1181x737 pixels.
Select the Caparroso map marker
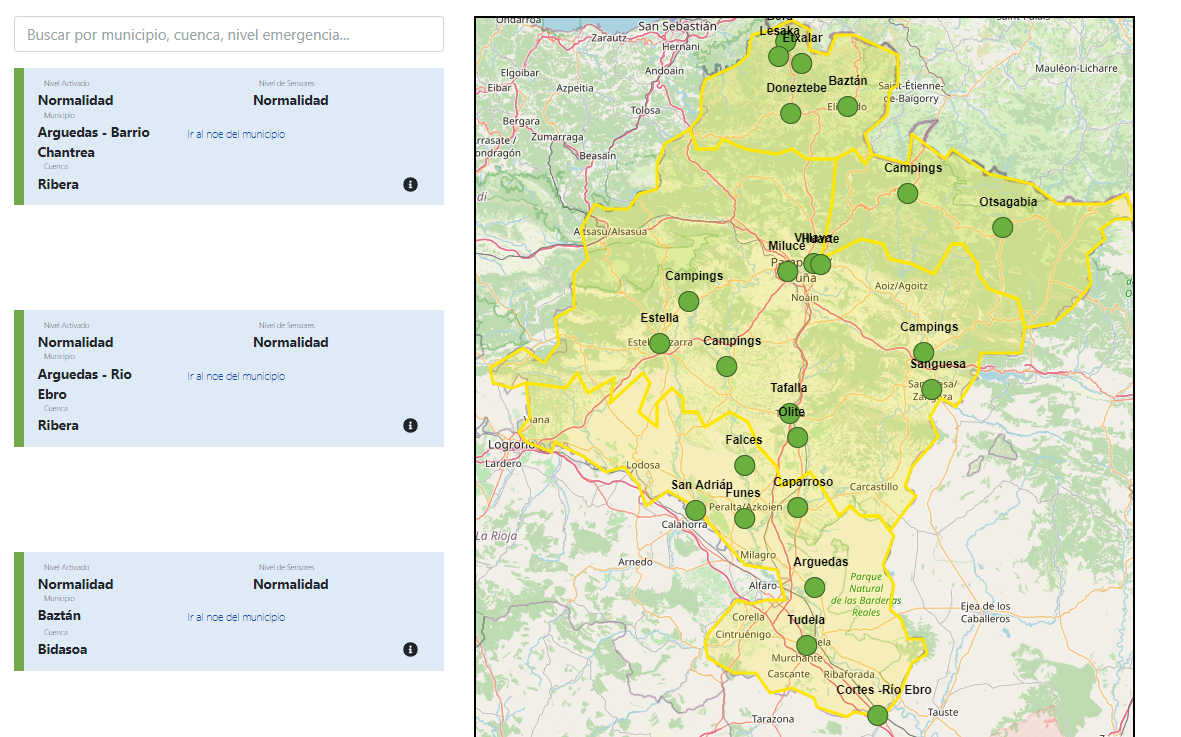797,507
